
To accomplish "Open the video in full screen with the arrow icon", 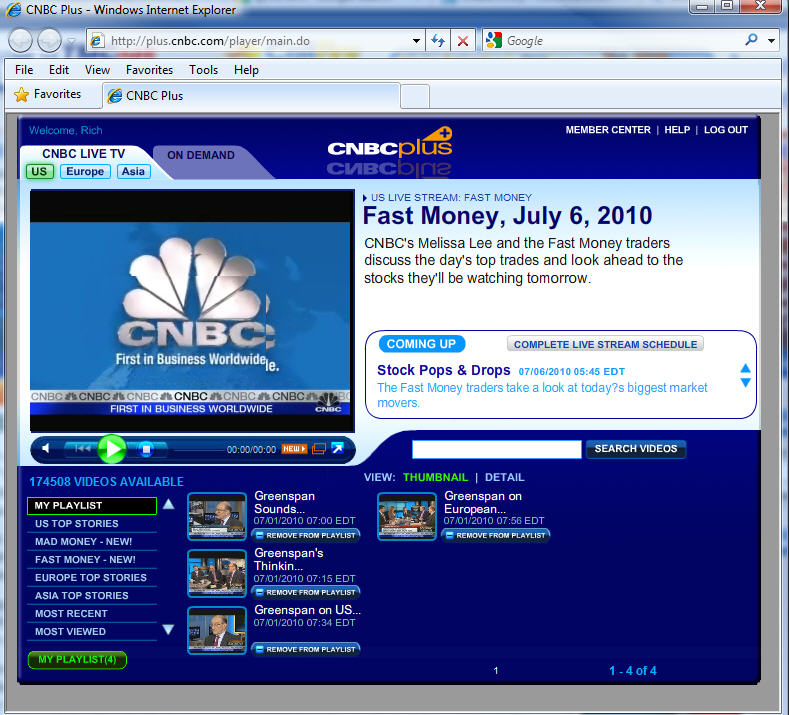I will [x=338, y=449].
